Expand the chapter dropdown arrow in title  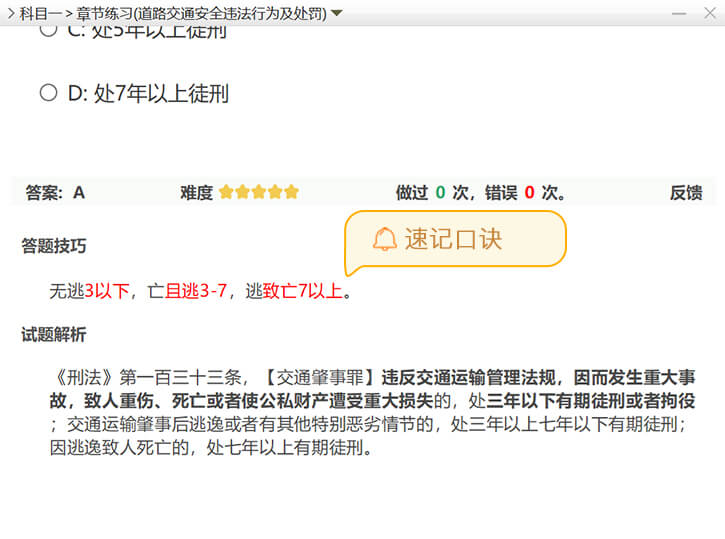click(x=337, y=13)
